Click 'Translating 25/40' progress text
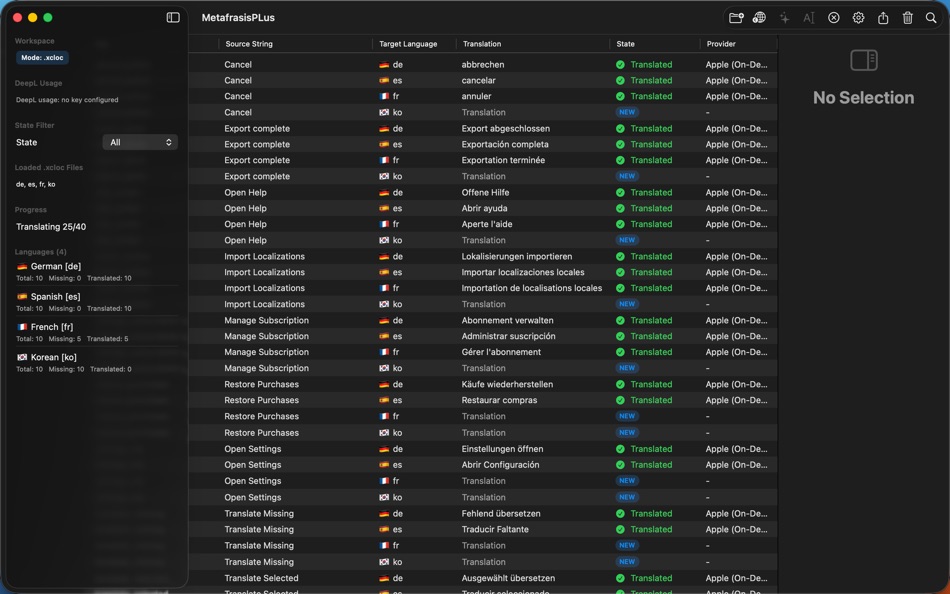 51,227
